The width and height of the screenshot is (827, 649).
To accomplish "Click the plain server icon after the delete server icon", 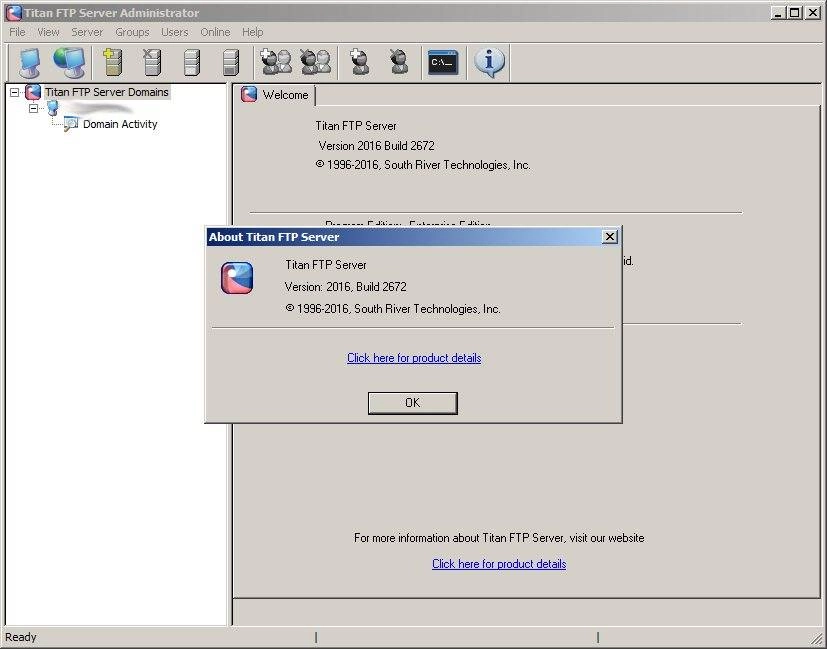I will [191, 63].
